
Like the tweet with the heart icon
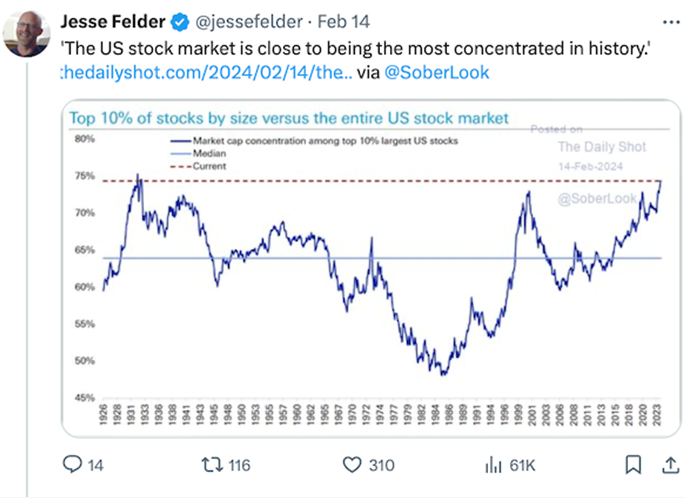tap(351, 464)
